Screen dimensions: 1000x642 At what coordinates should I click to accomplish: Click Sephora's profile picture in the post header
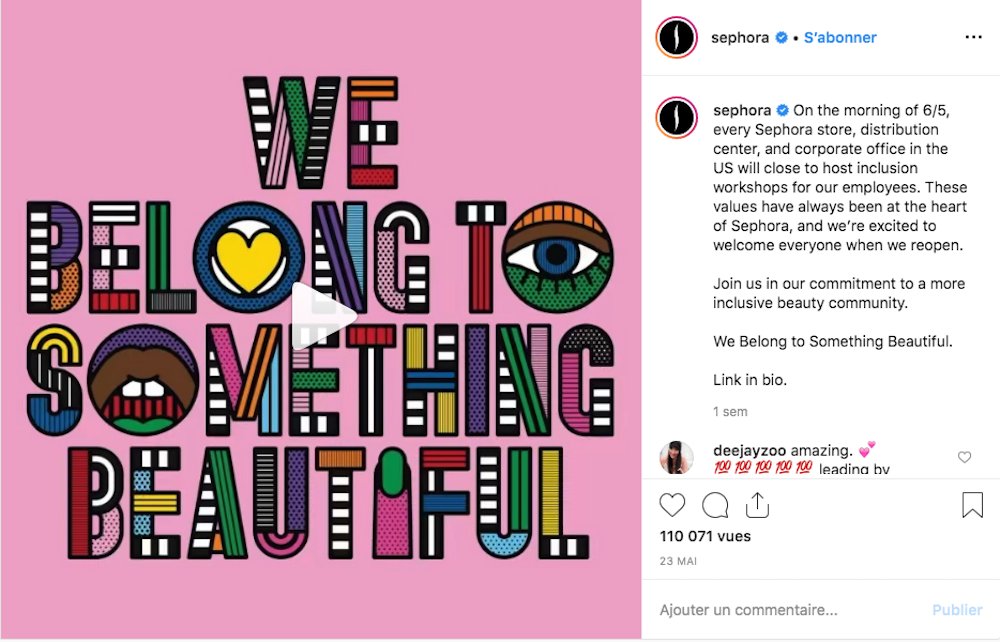[676, 37]
